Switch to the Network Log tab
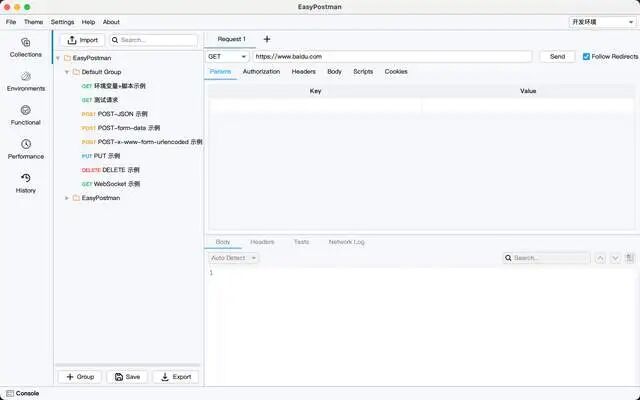The height and width of the screenshot is (400, 640). point(347,242)
